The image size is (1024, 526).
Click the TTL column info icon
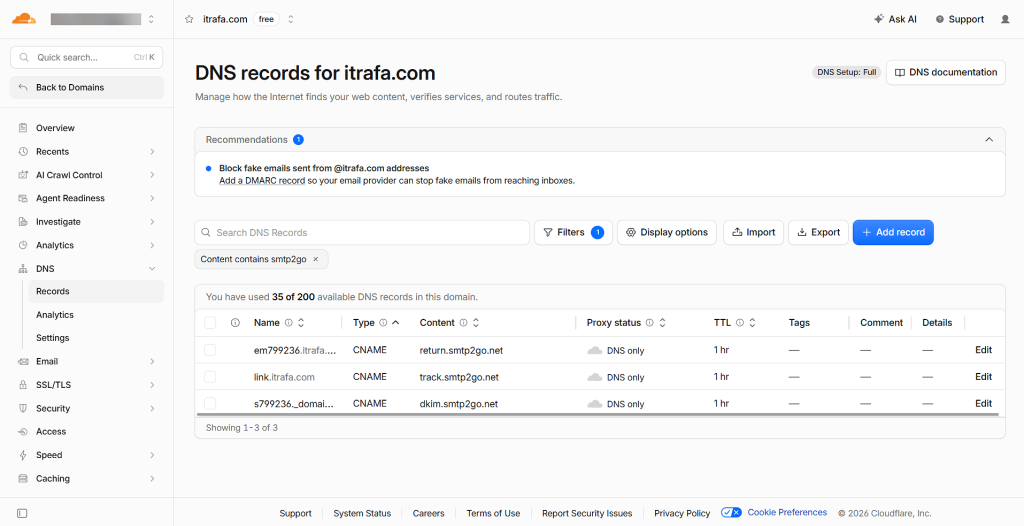[x=740, y=323]
